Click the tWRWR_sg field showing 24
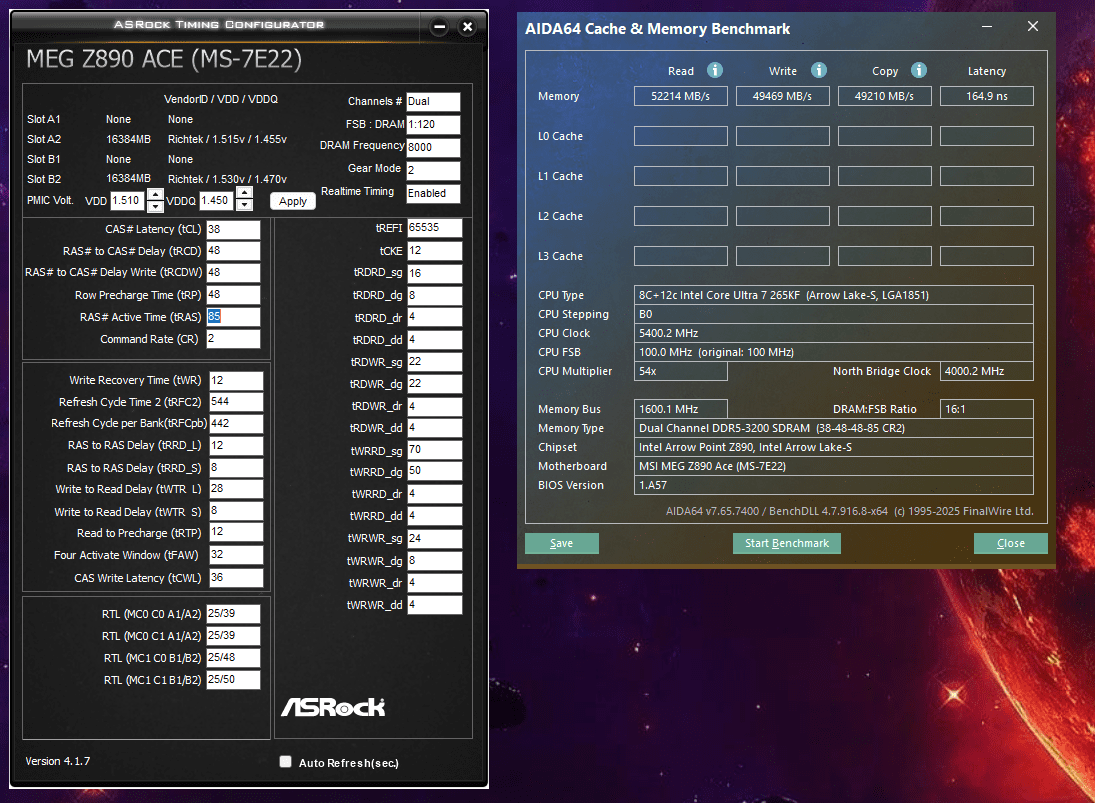 point(434,538)
